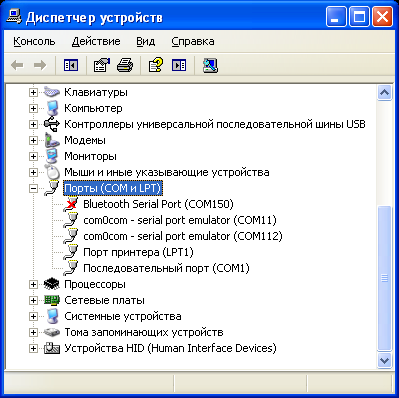The width and height of the screenshot is (399, 398).
Task: Open the Действие menu
Action: click(96, 41)
